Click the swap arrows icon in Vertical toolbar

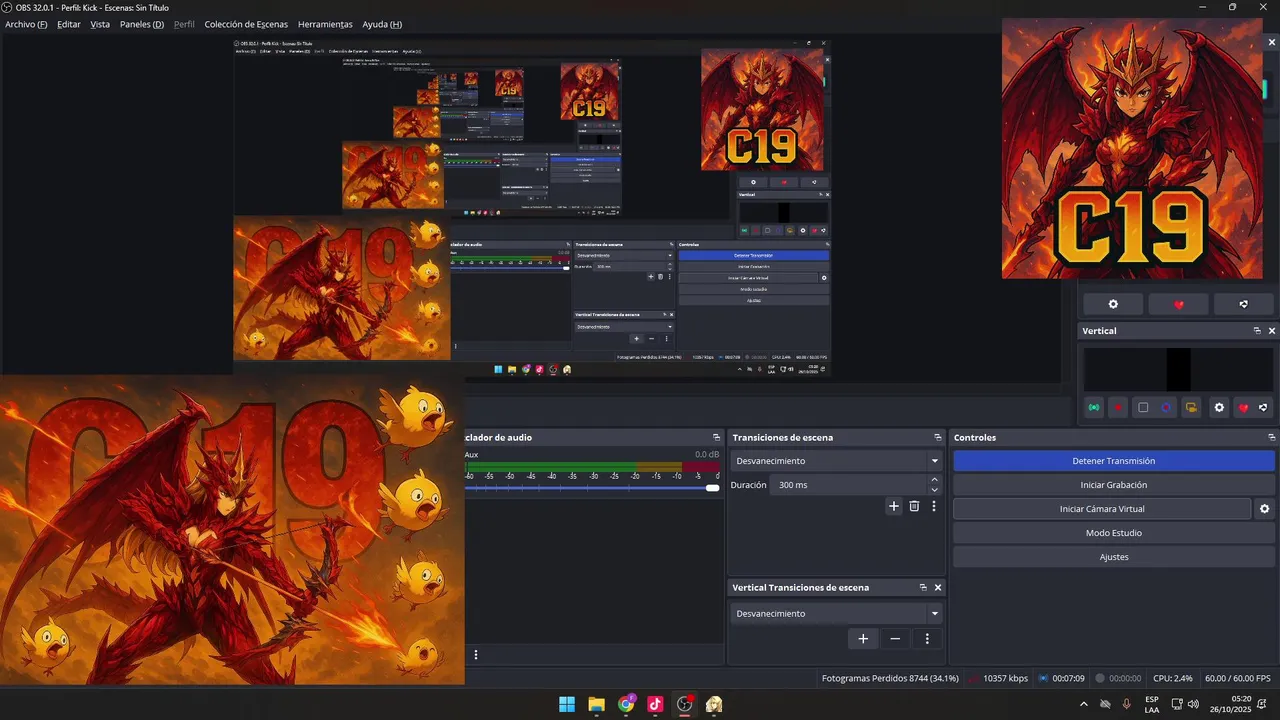coord(1263,408)
